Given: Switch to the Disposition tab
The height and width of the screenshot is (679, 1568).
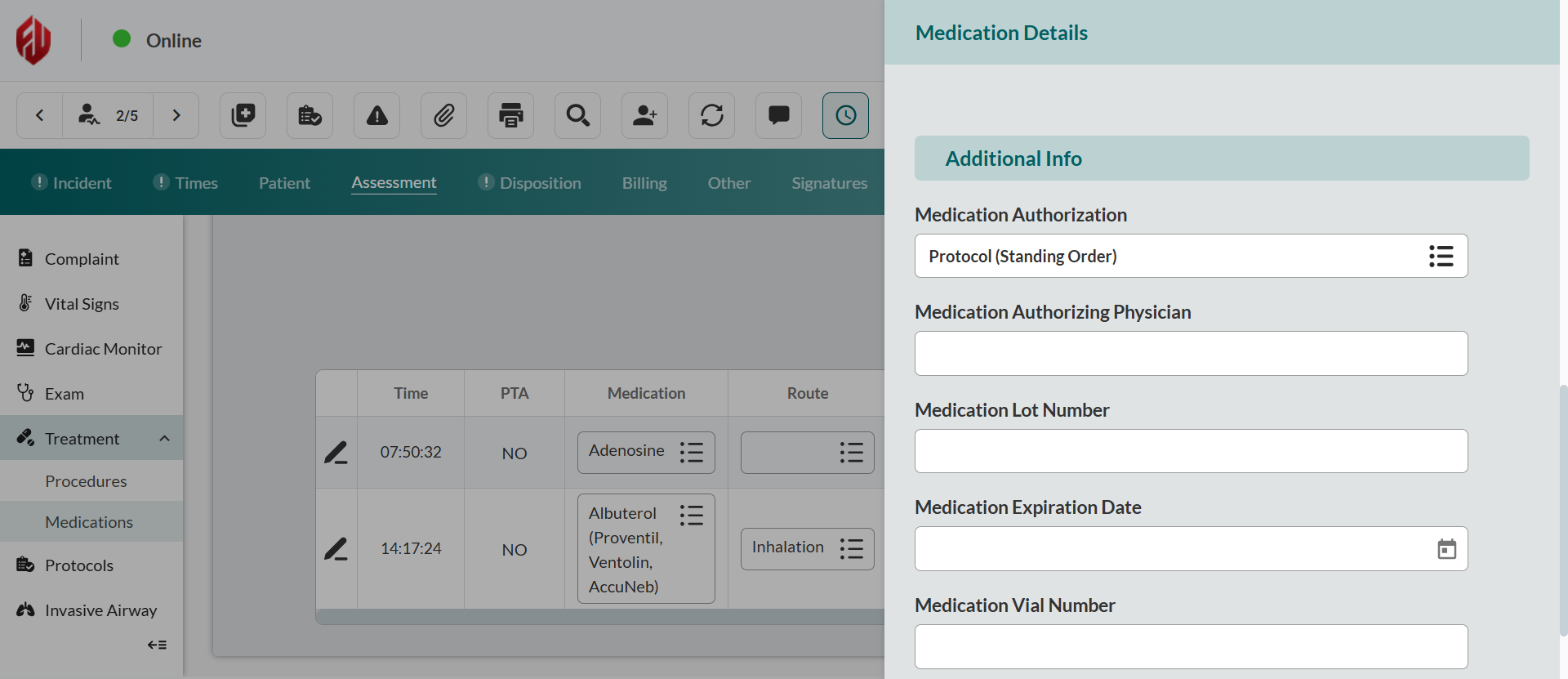Looking at the screenshot, I should (539, 183).
